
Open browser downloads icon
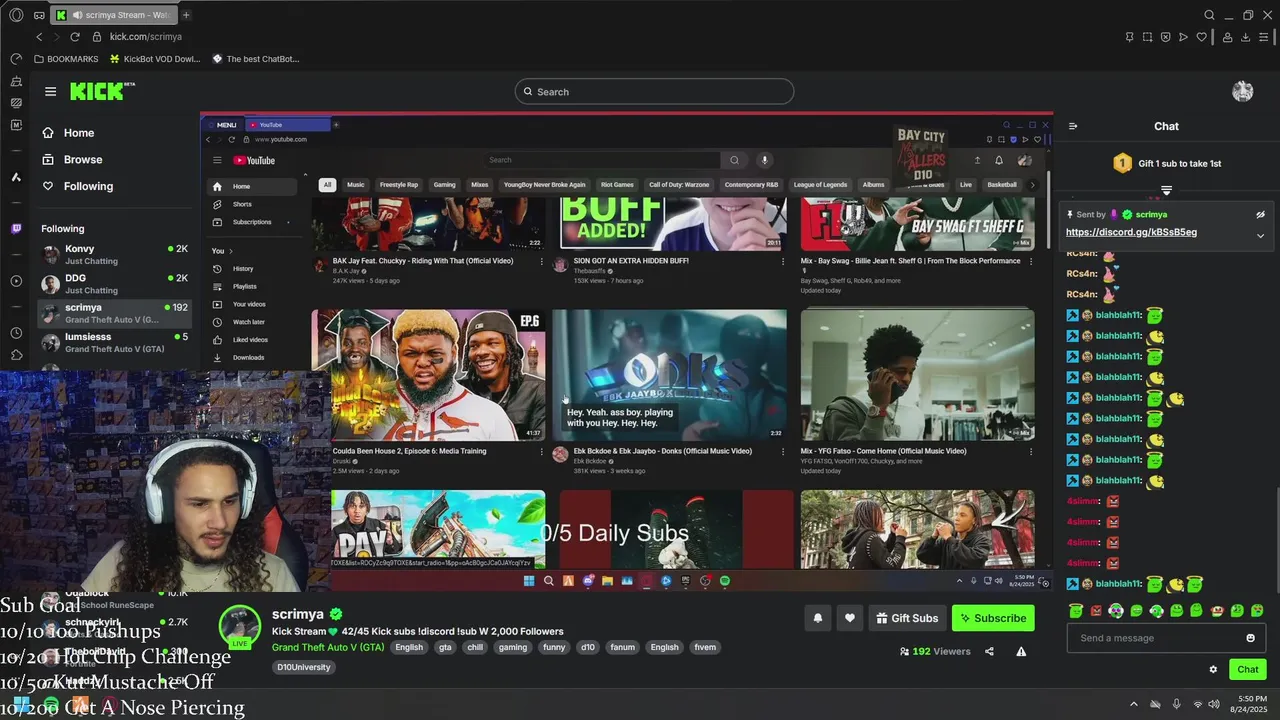pyautogui.click(x=1246, y=37)
